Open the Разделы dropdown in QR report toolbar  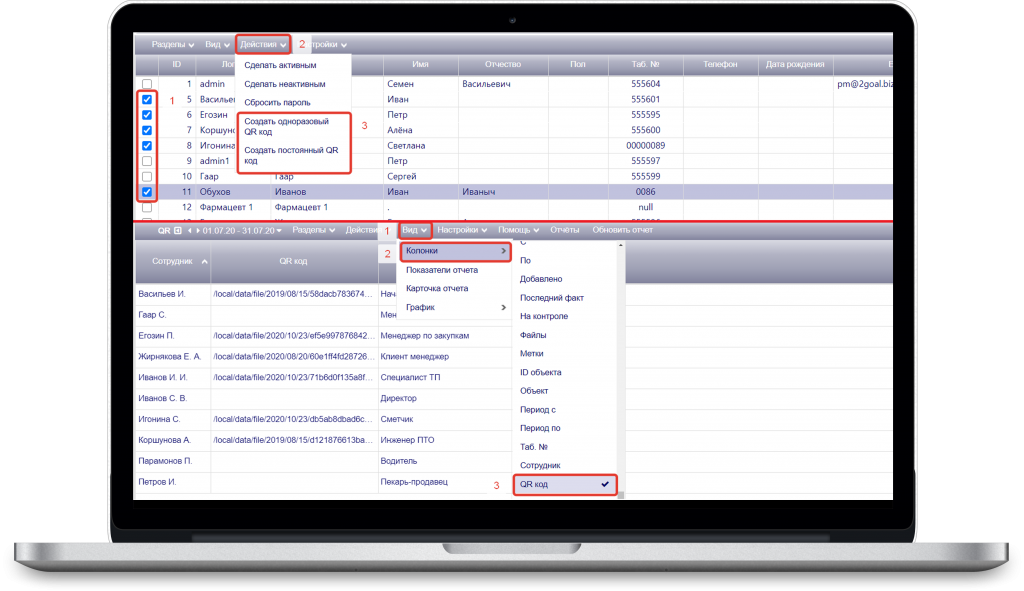[x=313, y=230]
